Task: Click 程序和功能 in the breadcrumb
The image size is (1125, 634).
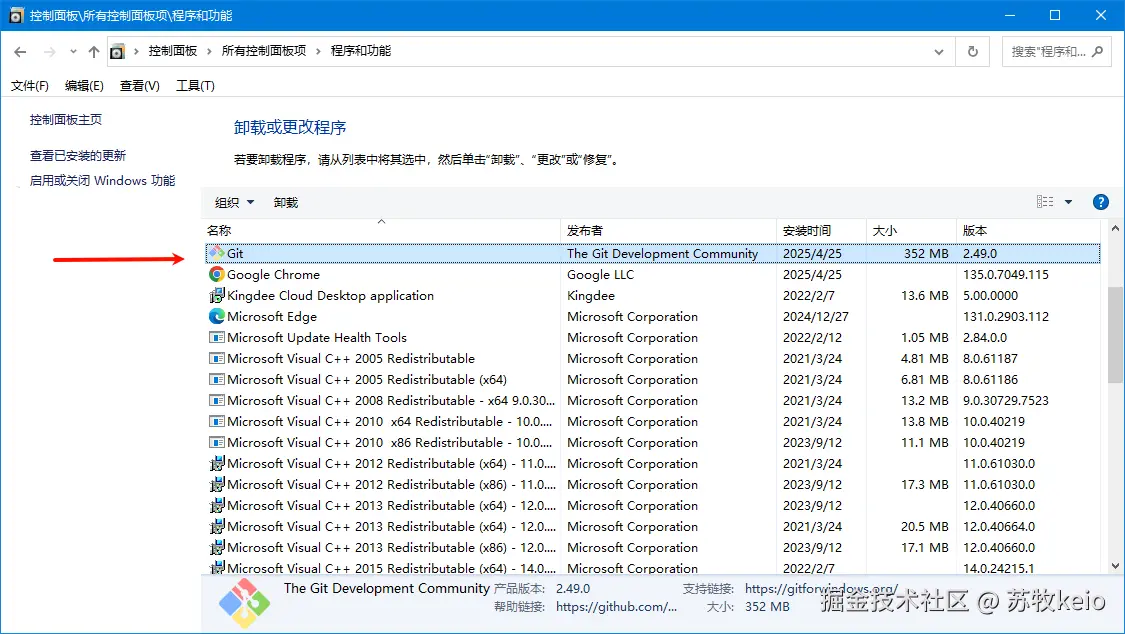Action: [361, 51]
